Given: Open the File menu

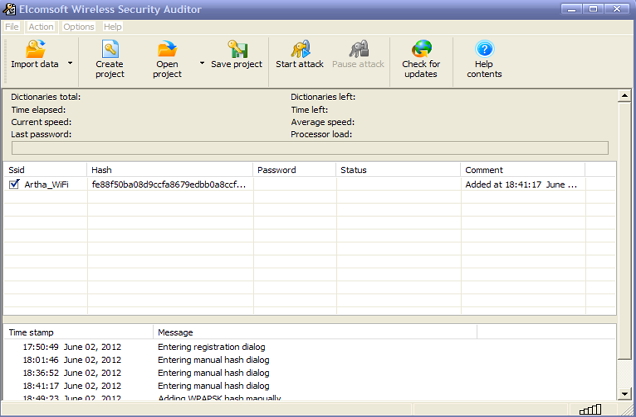Looking at the screenshot, I should [12, 27].
